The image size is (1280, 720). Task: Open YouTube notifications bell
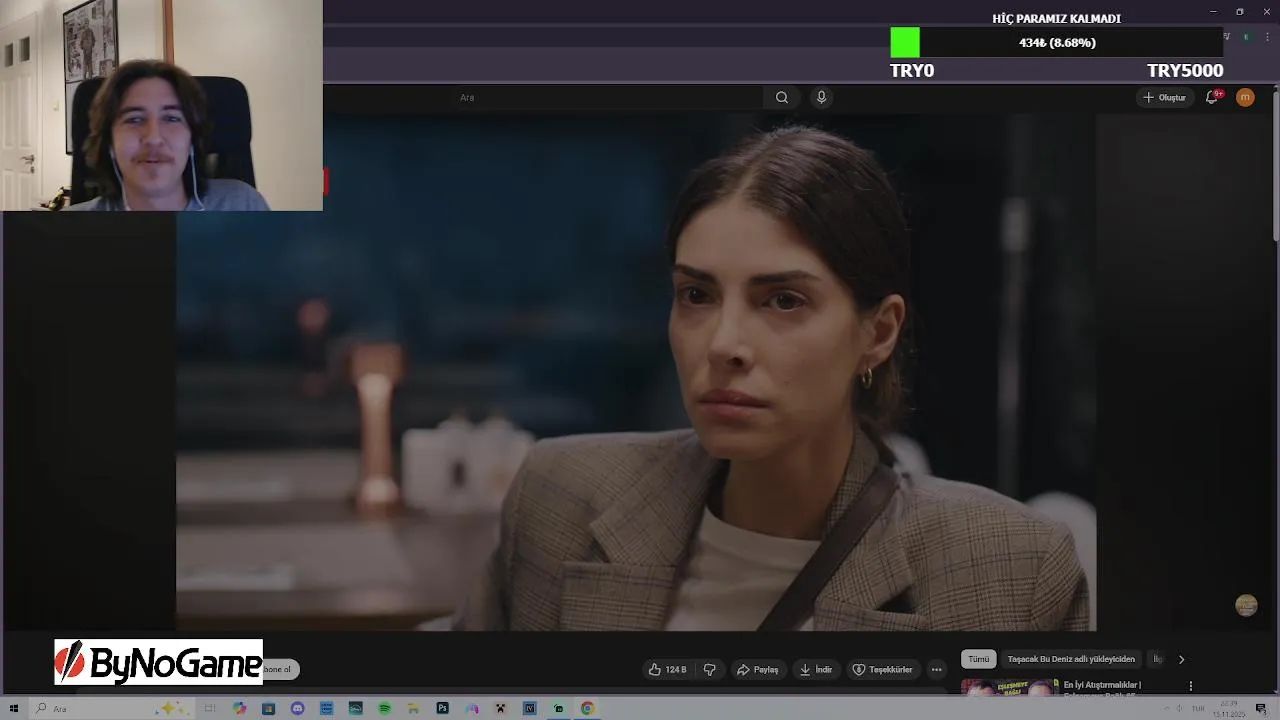coord(1212,97)
